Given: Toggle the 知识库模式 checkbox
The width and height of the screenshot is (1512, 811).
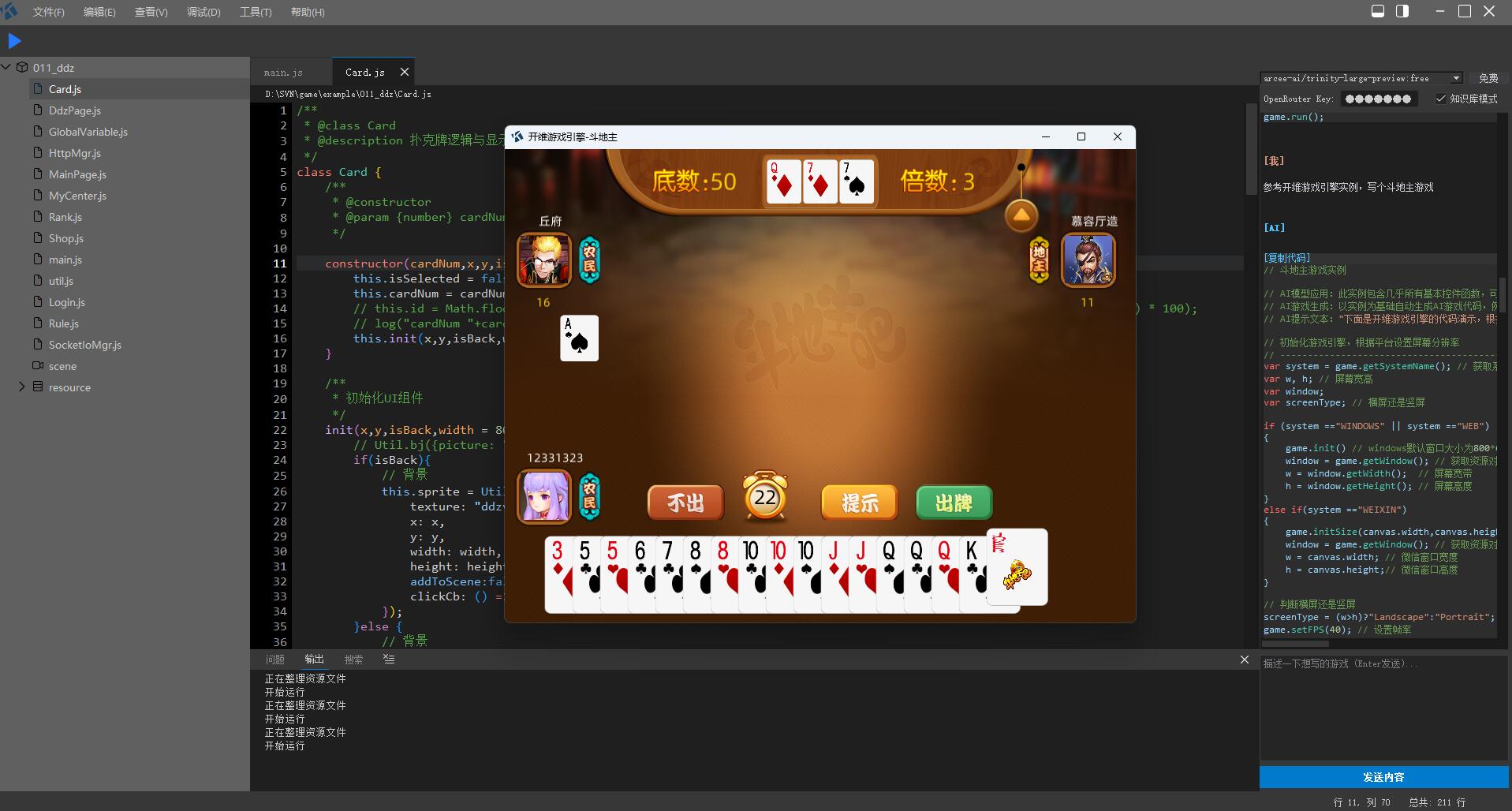Looking at the screenshot, I should [x=1441, y=99].
